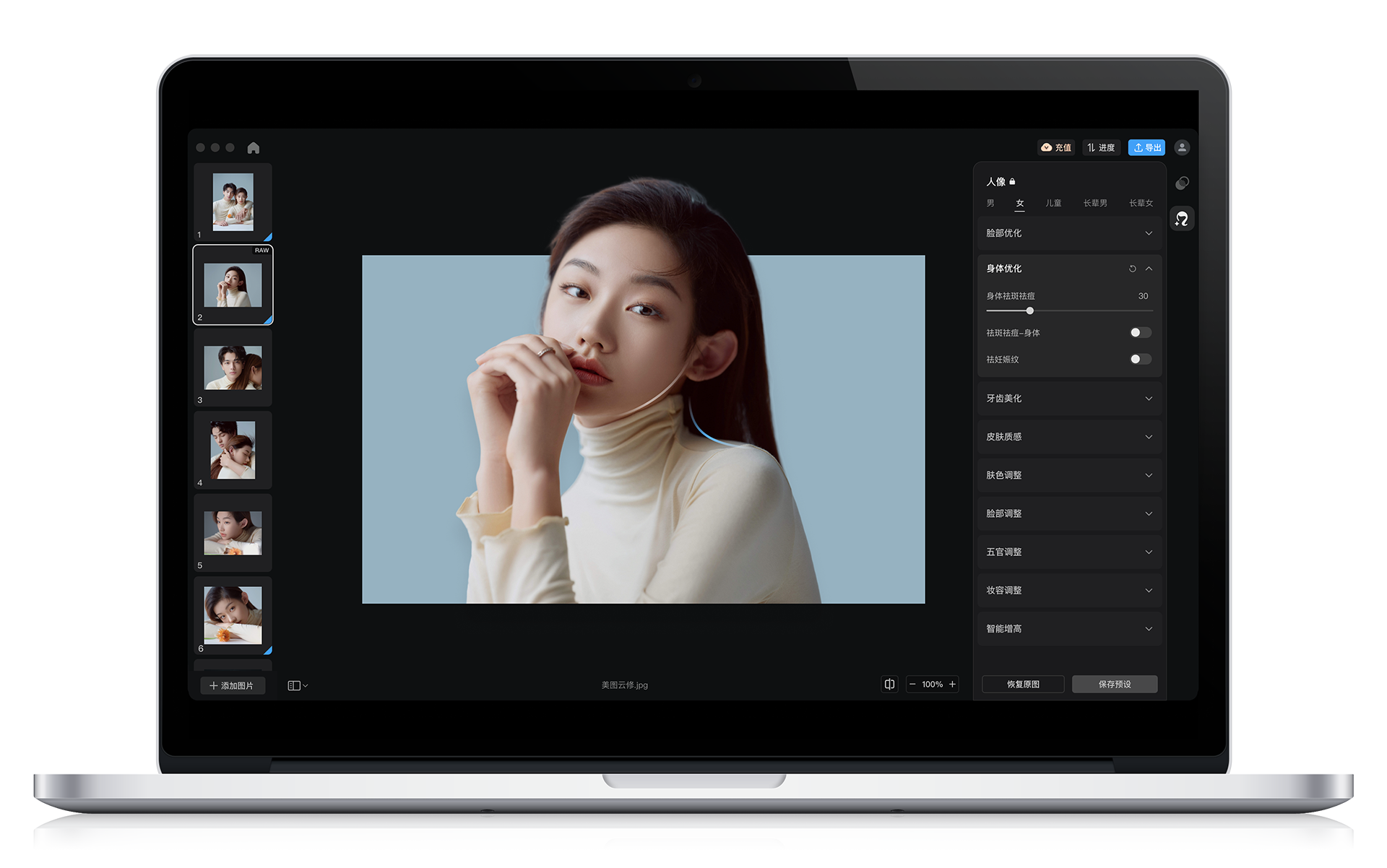Open the overlapping circles adjustment panel icon
The width and height of the screenshot is (1387, 868).
(x=1182, y=183)
